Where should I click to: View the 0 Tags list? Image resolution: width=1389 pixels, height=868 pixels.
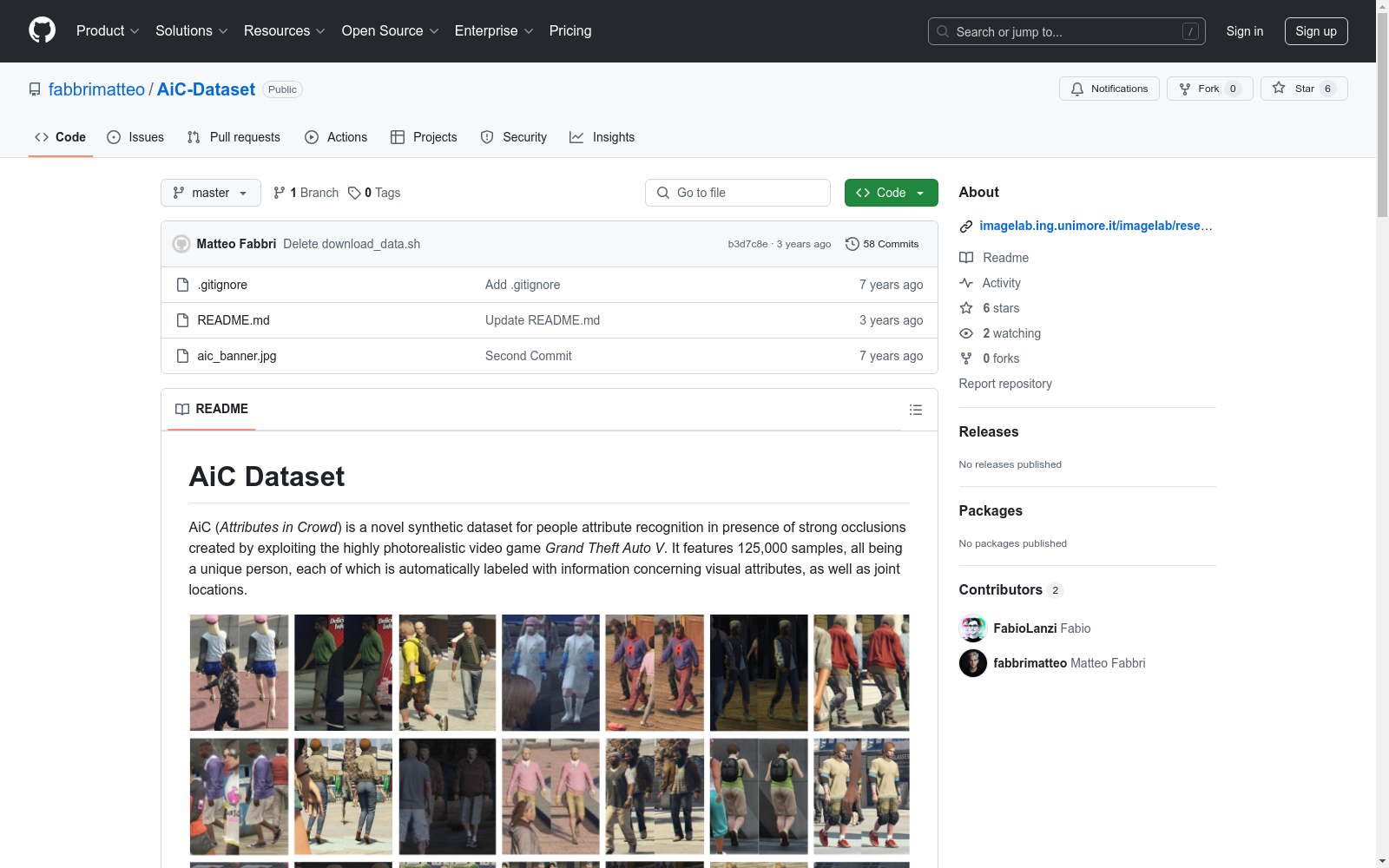[374, 193]
